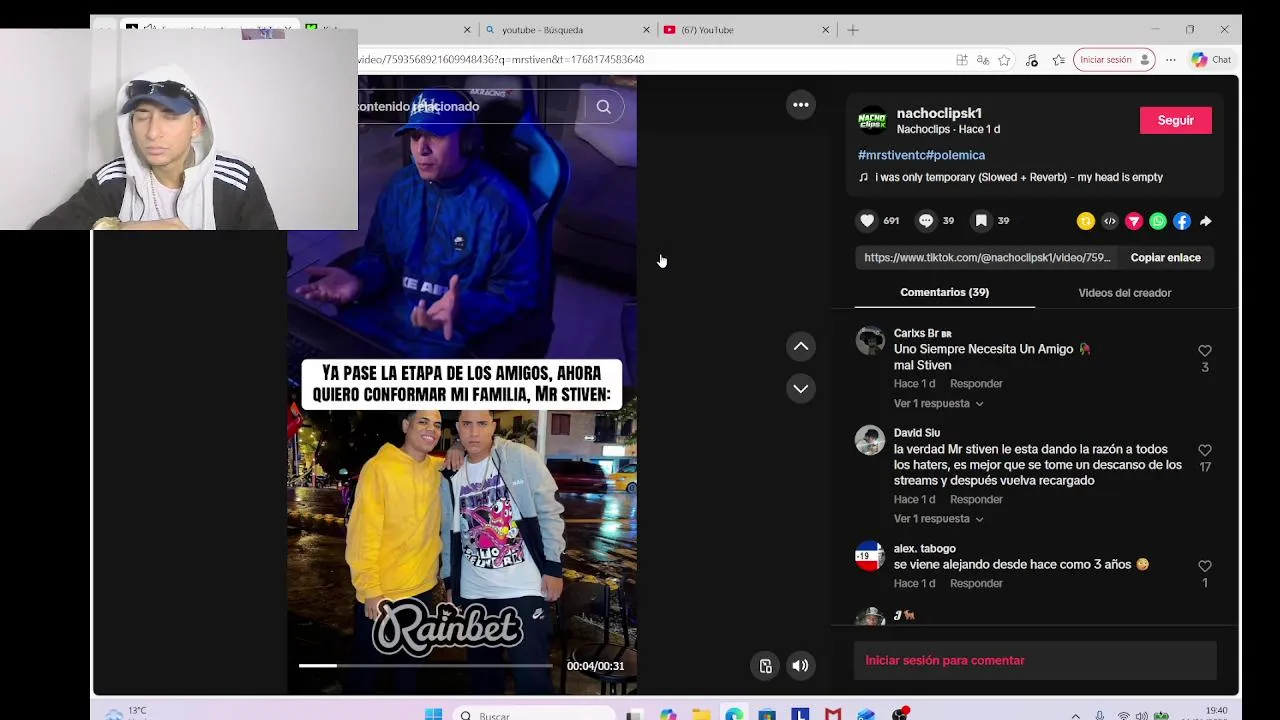Go to the previous video with the up arrow

(801, 346)
